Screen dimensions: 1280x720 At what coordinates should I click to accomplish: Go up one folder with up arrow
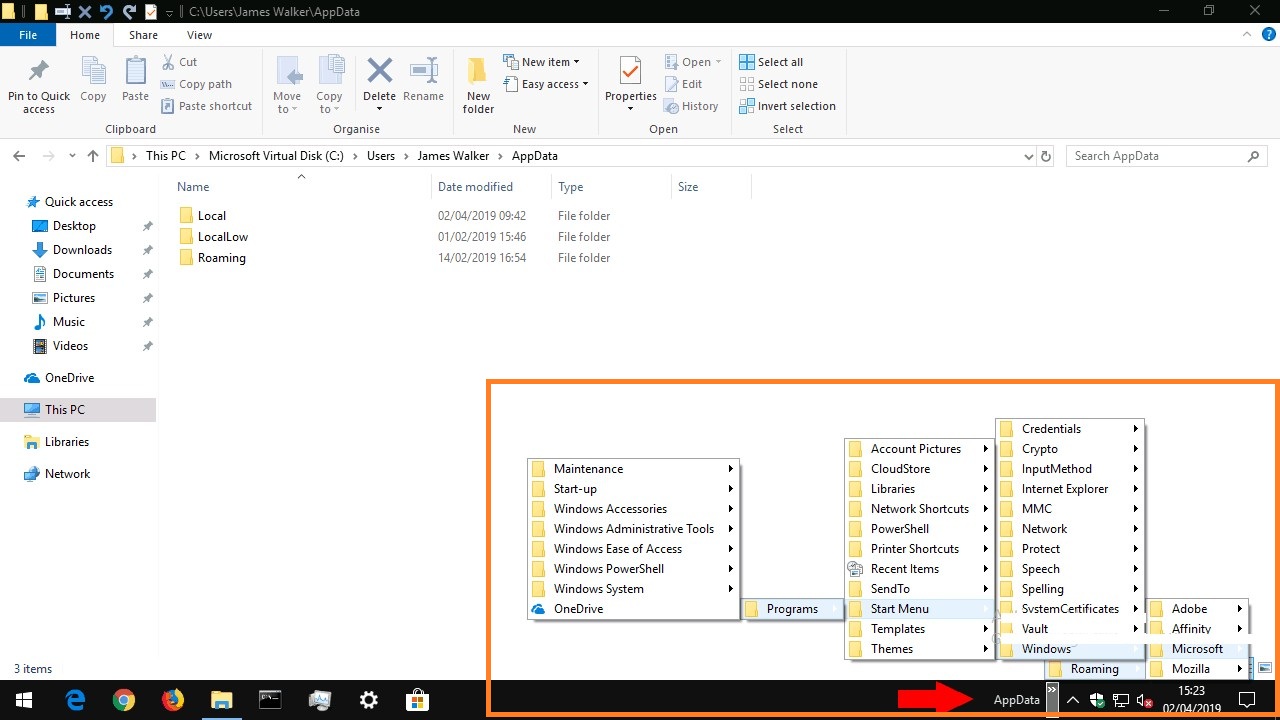[x=93, y=156]
